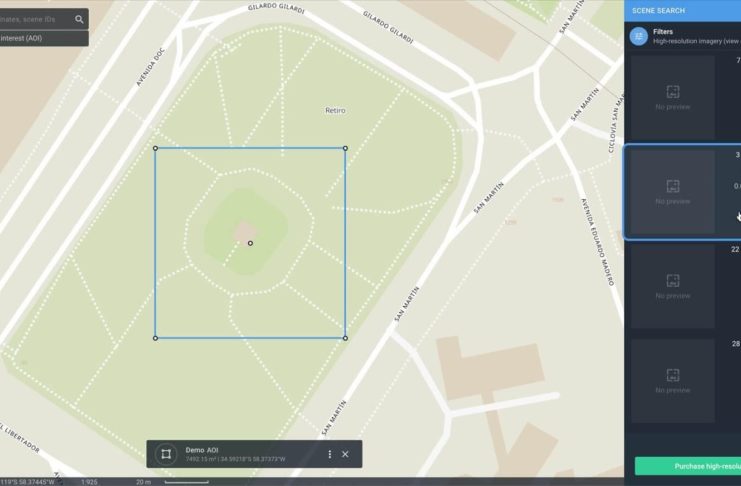Viewport: 741px width, 486px height.
Task: Click the AOI center point handle
Action: tap(250, 243)
